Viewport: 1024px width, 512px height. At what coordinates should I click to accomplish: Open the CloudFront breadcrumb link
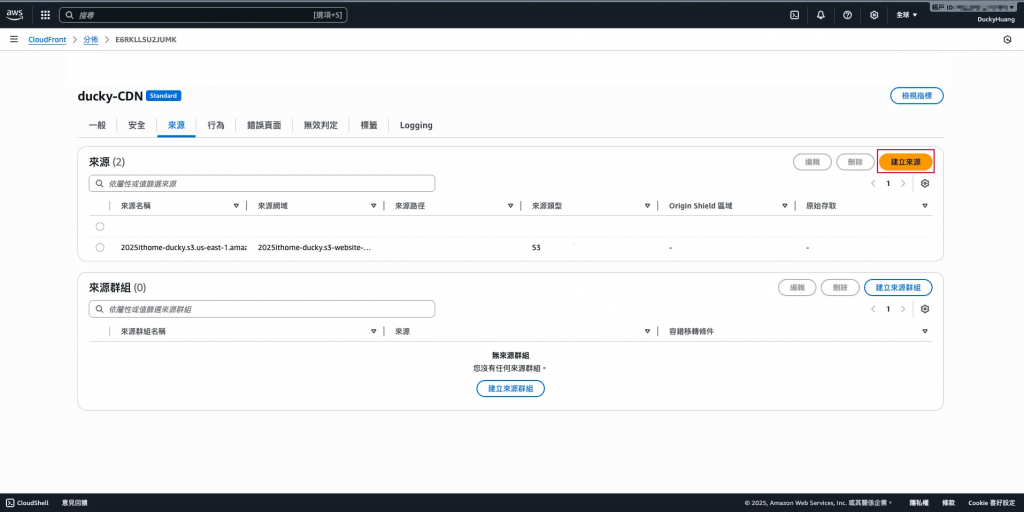(47, 40)
